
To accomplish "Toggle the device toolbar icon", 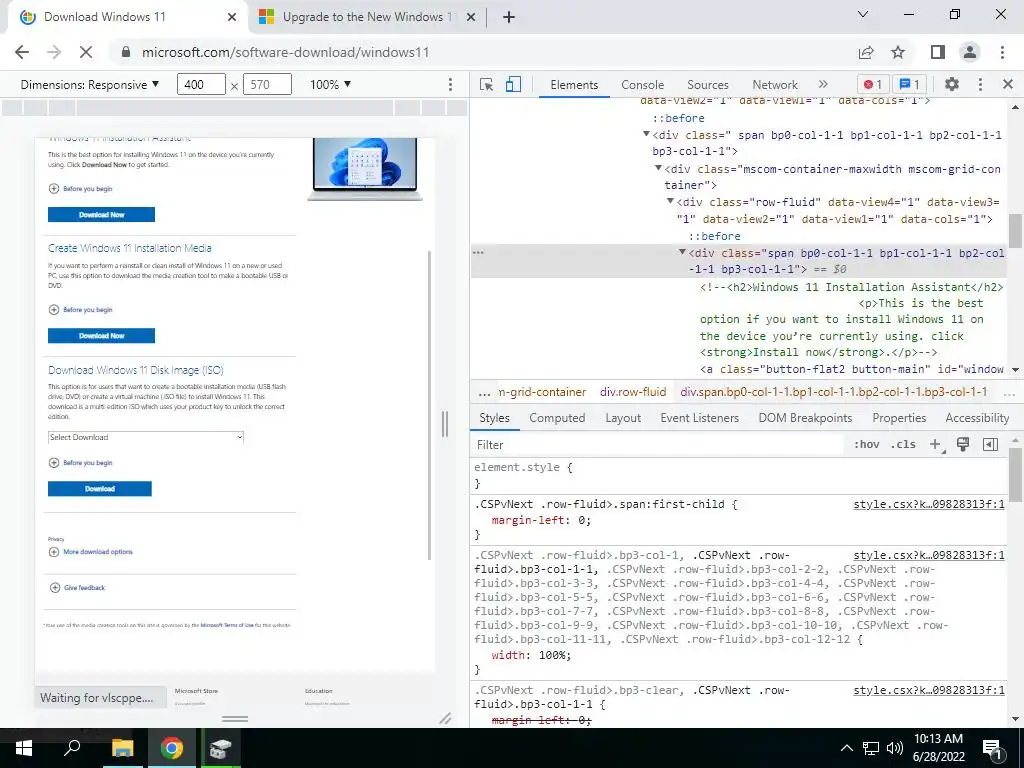I will [x=513, y=85].
